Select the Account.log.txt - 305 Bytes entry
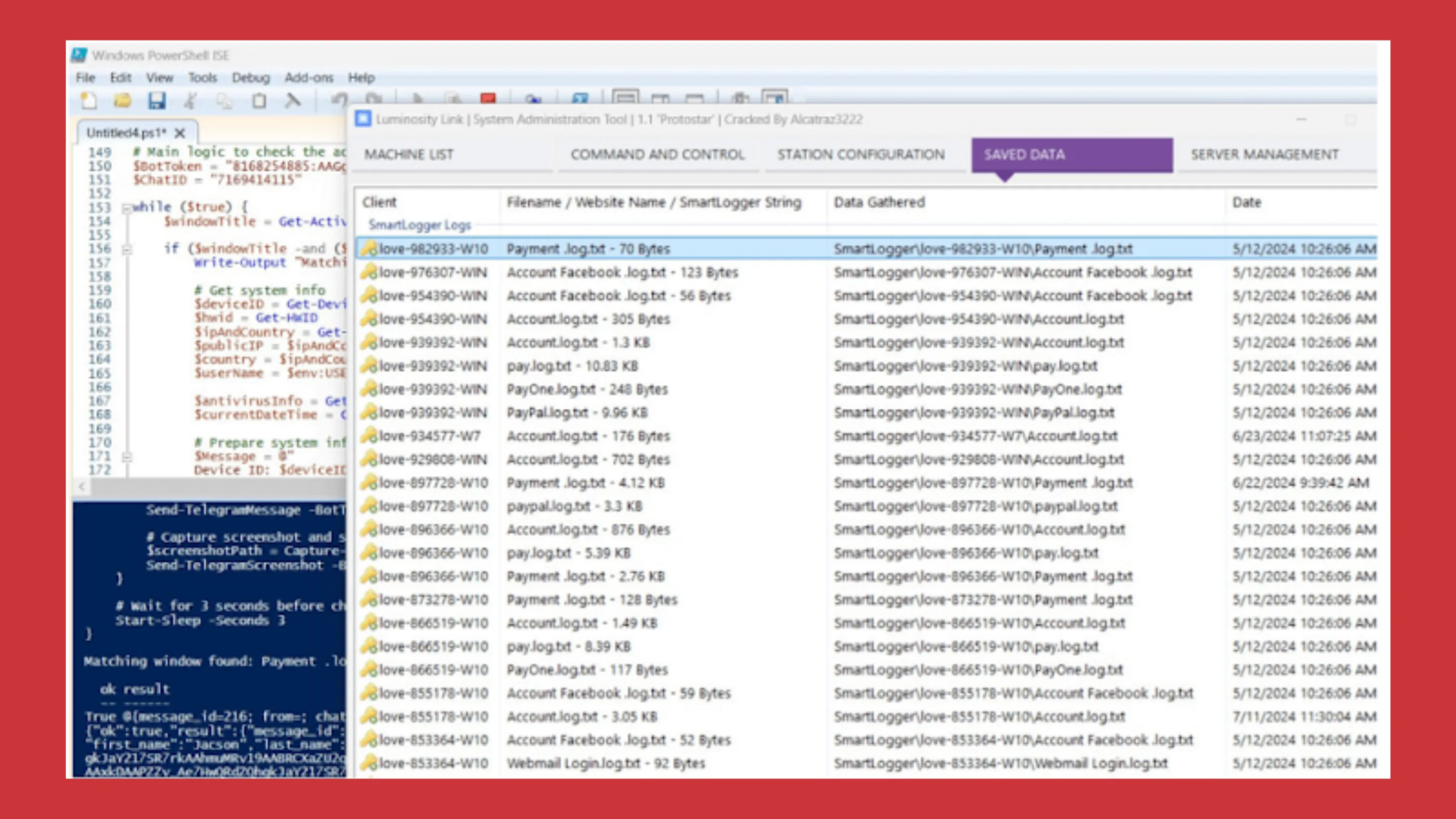This screenshot has width=1456, height=819. coord(588,320)
